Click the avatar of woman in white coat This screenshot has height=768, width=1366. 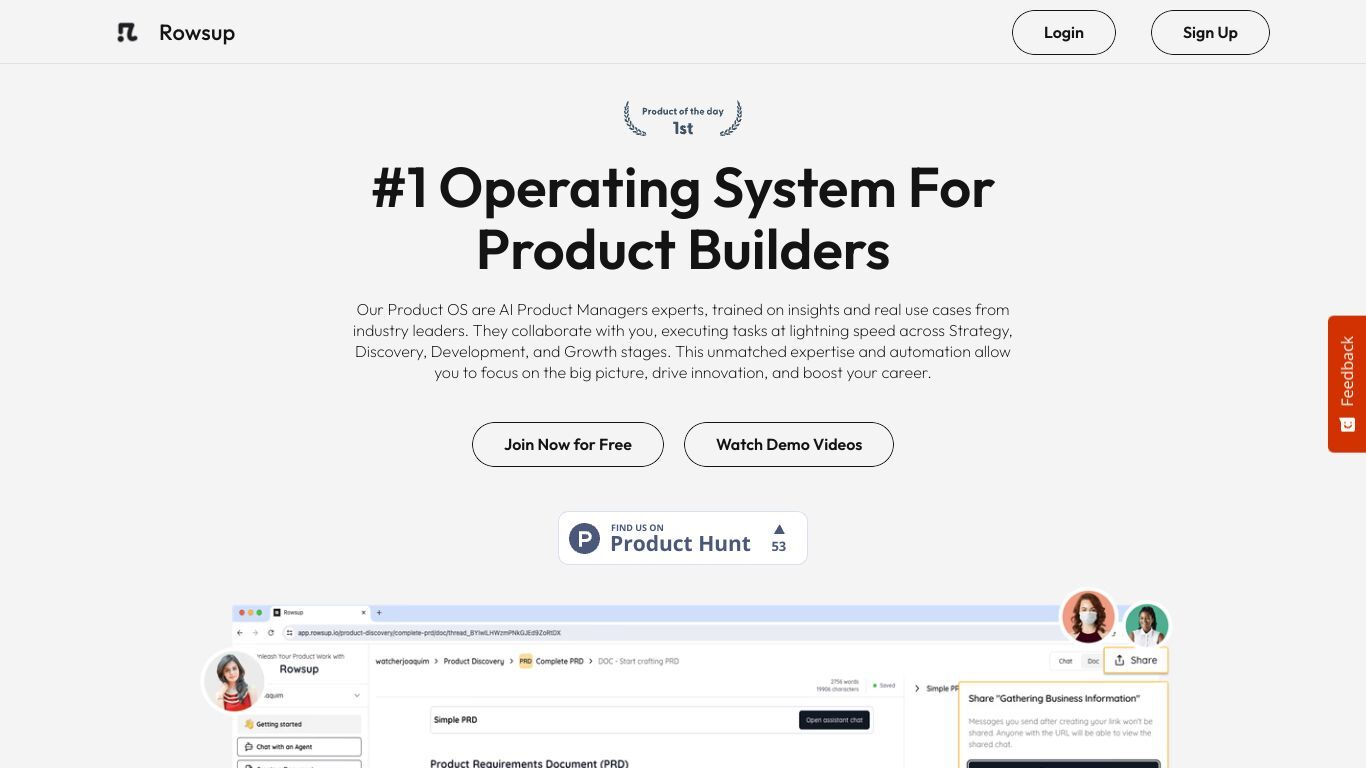[x=1147, y=626]
